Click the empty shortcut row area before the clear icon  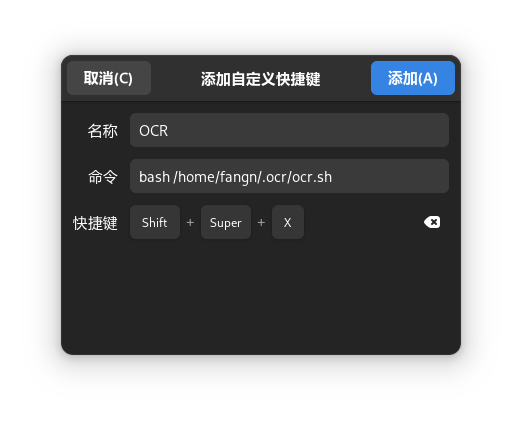click(363, 222)
